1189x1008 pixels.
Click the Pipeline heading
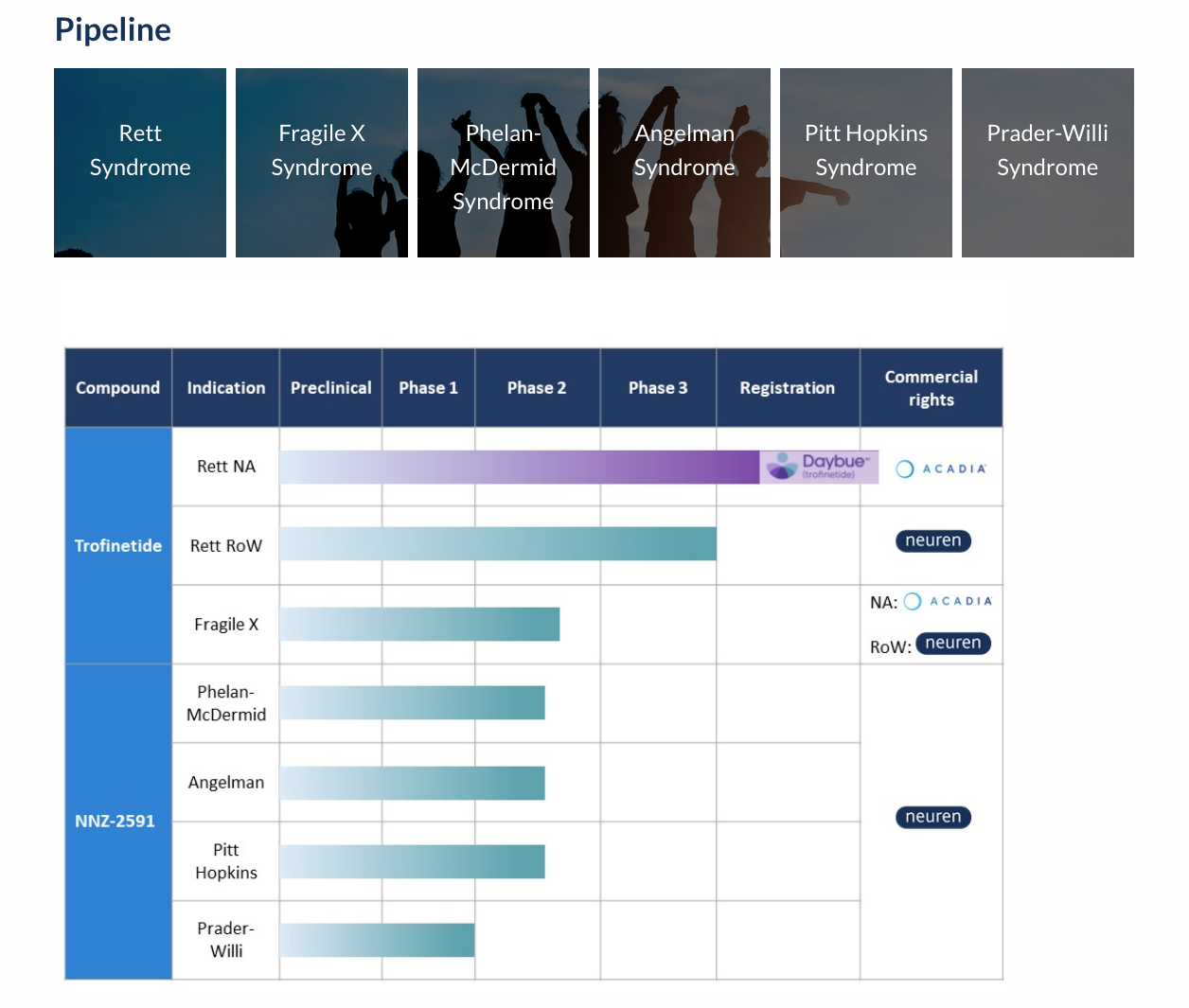113,30
